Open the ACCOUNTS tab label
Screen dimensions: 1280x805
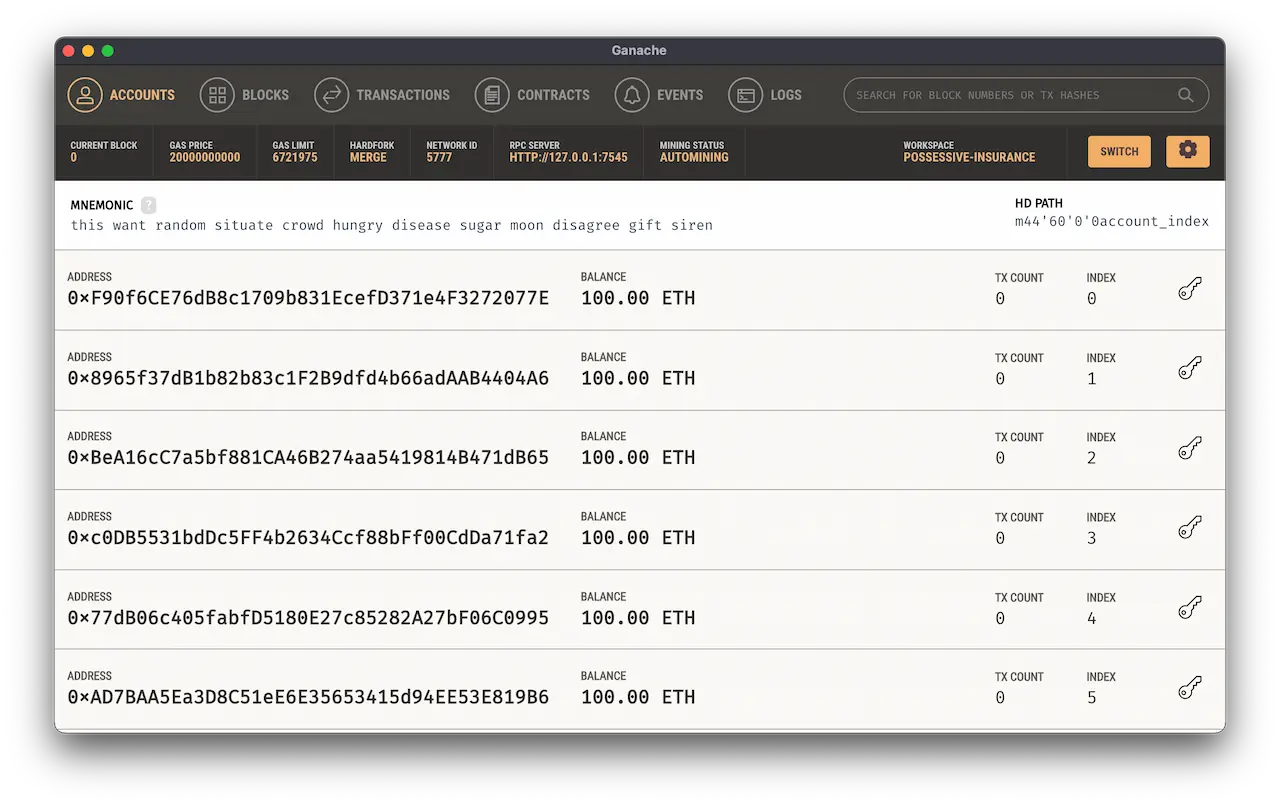tap(142, 95)
